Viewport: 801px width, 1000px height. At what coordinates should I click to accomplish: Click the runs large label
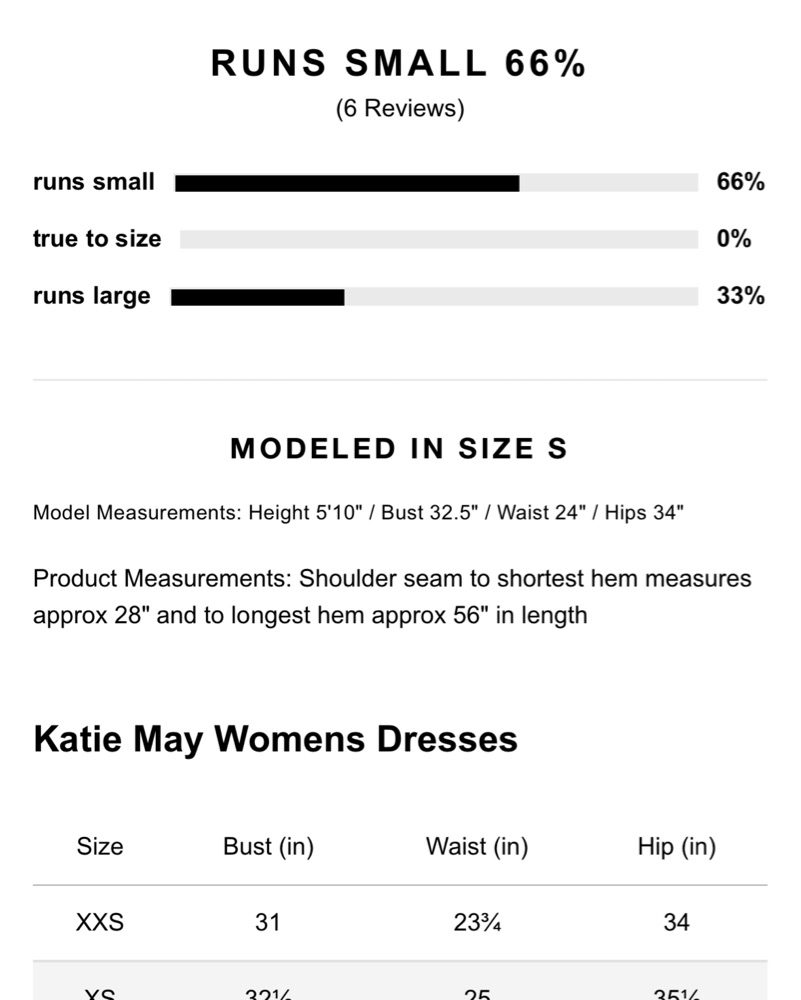(x=92, y=296)
